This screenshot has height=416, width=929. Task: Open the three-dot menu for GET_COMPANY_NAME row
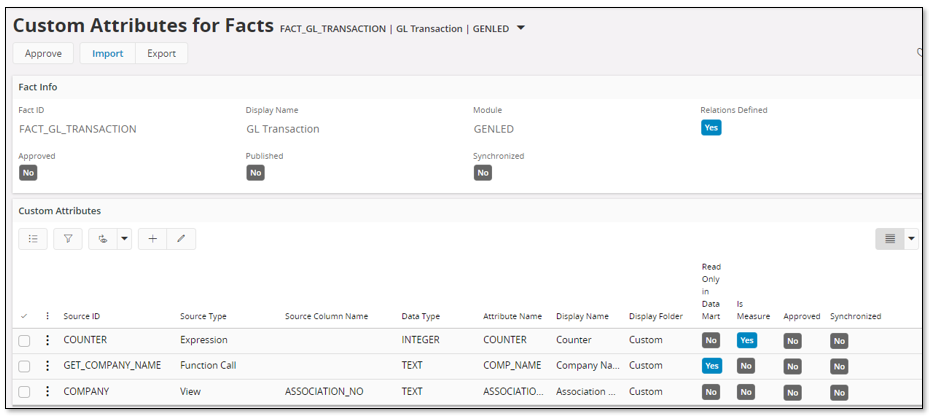[x=47, y=366]
